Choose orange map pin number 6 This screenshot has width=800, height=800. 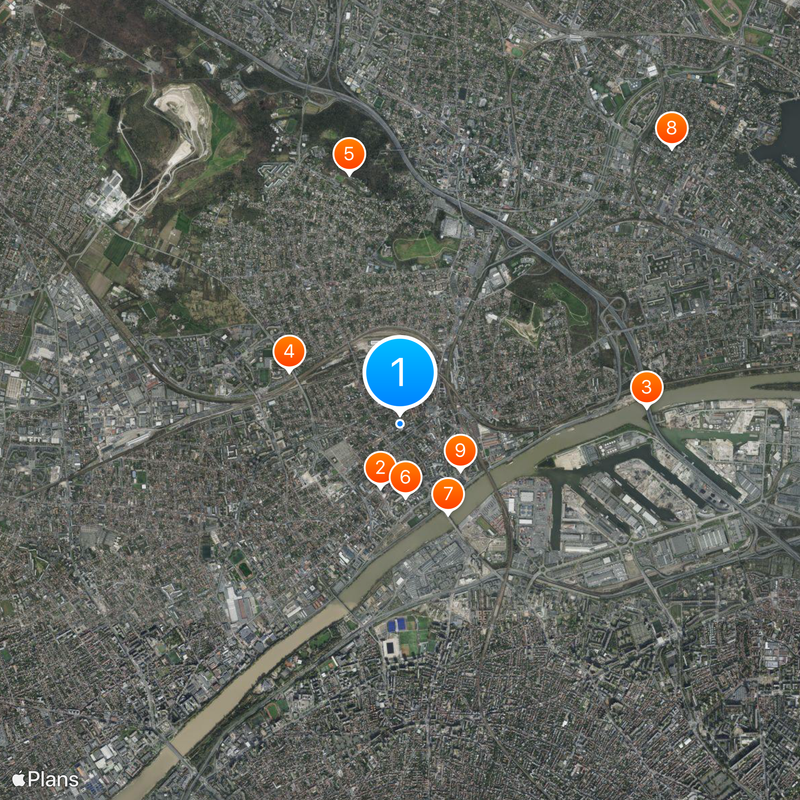(406, 478)
